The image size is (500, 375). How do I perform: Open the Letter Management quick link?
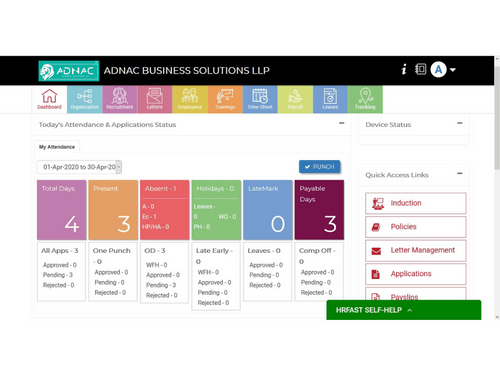(416, 251)
